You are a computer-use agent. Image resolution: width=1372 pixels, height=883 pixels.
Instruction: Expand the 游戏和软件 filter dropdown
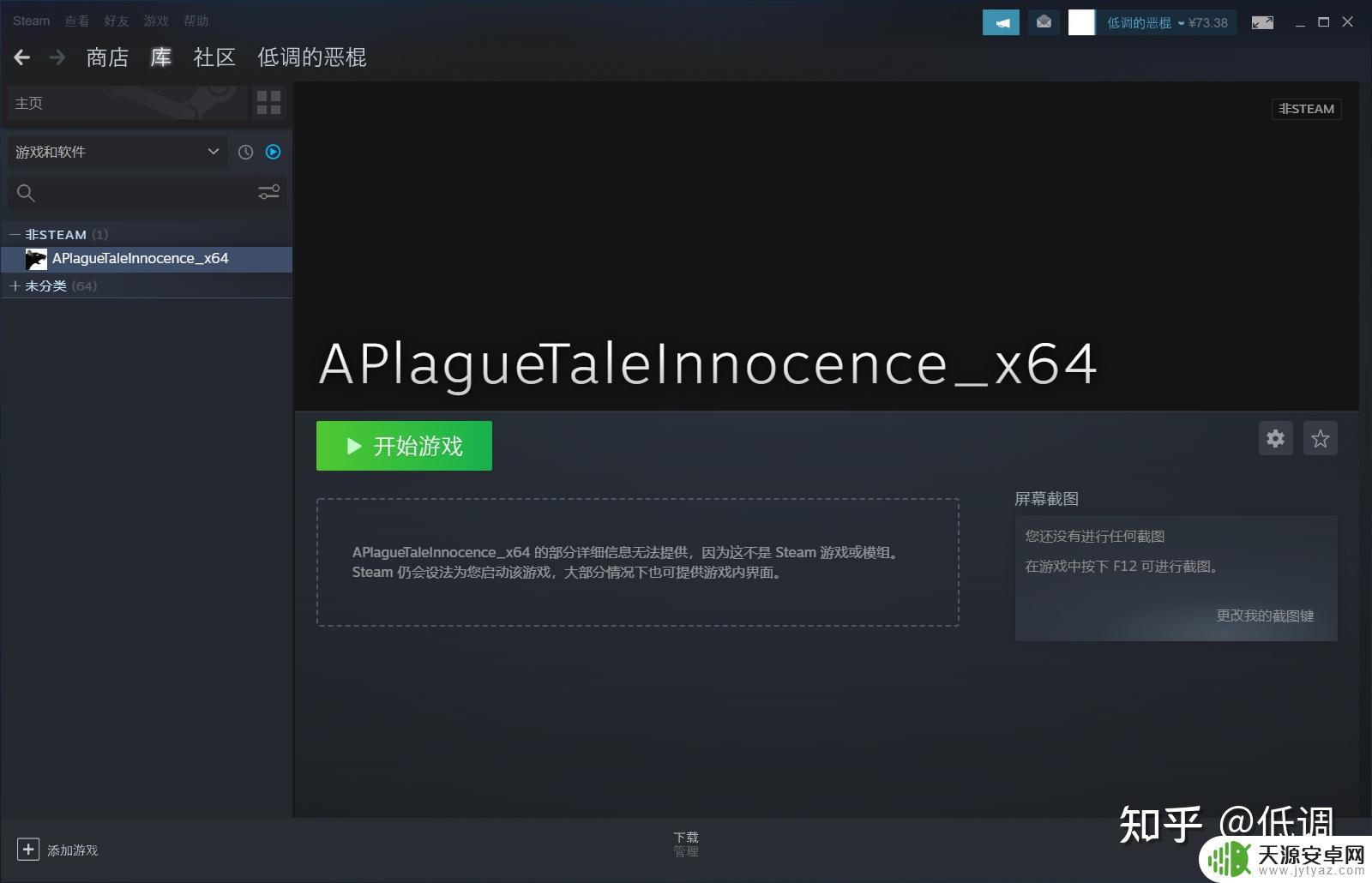coord(117,152)
